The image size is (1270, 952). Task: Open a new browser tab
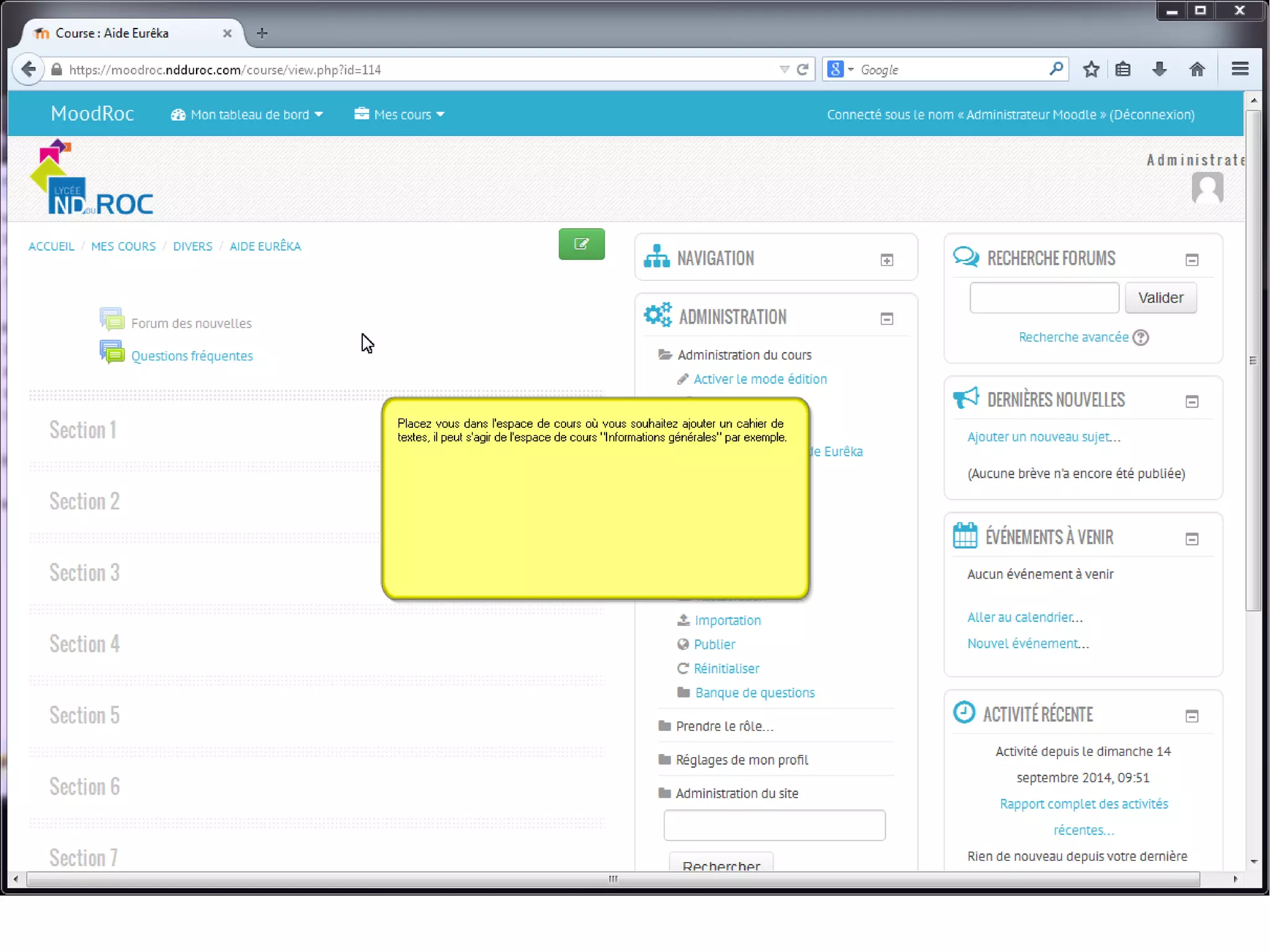[x=262, y=33]
